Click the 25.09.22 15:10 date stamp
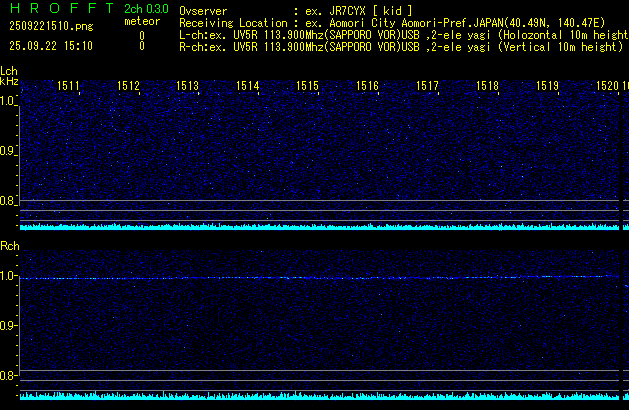 point(50,46)
